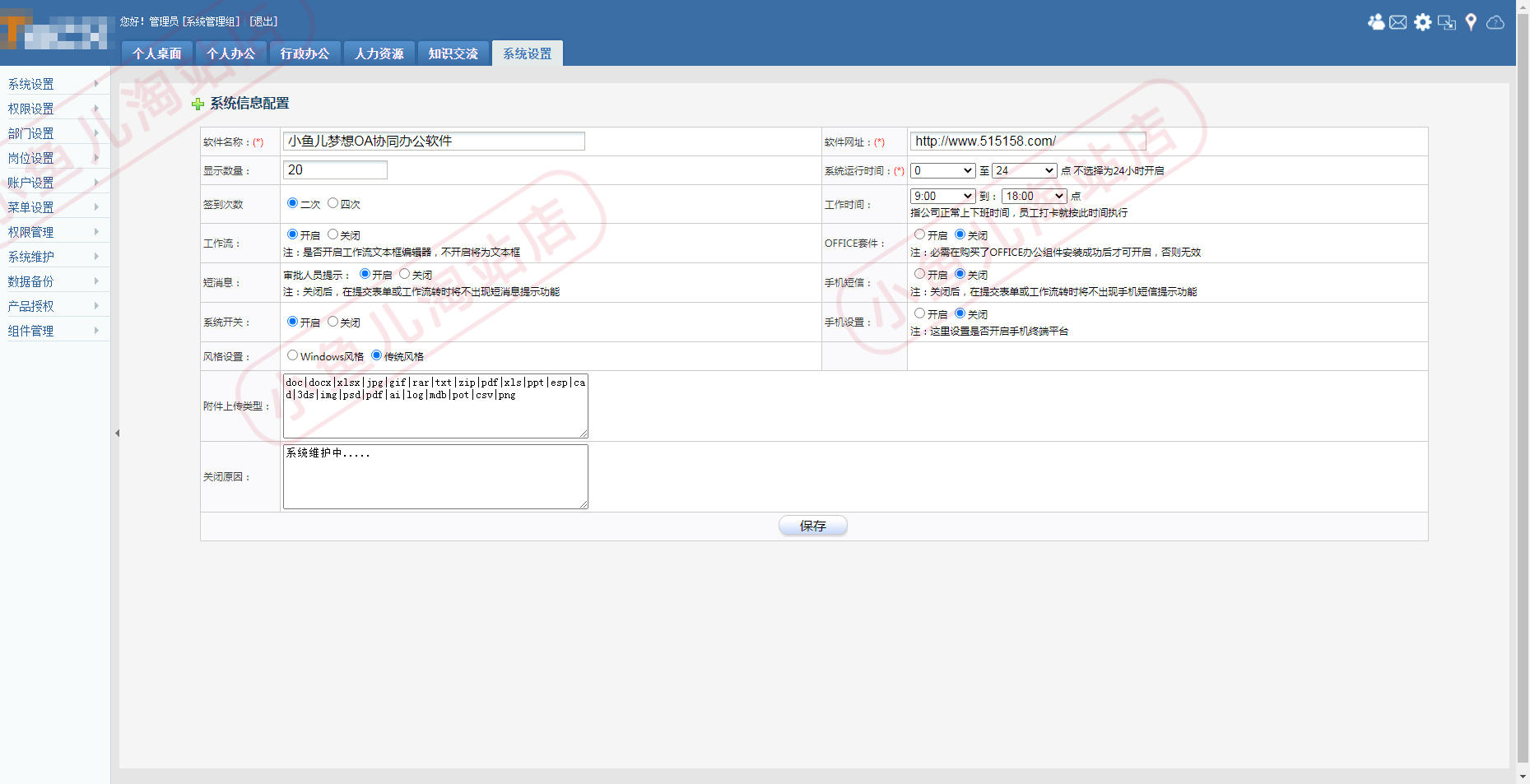
Task: Select 四次 for 签到次数
Action: [333, 203]
